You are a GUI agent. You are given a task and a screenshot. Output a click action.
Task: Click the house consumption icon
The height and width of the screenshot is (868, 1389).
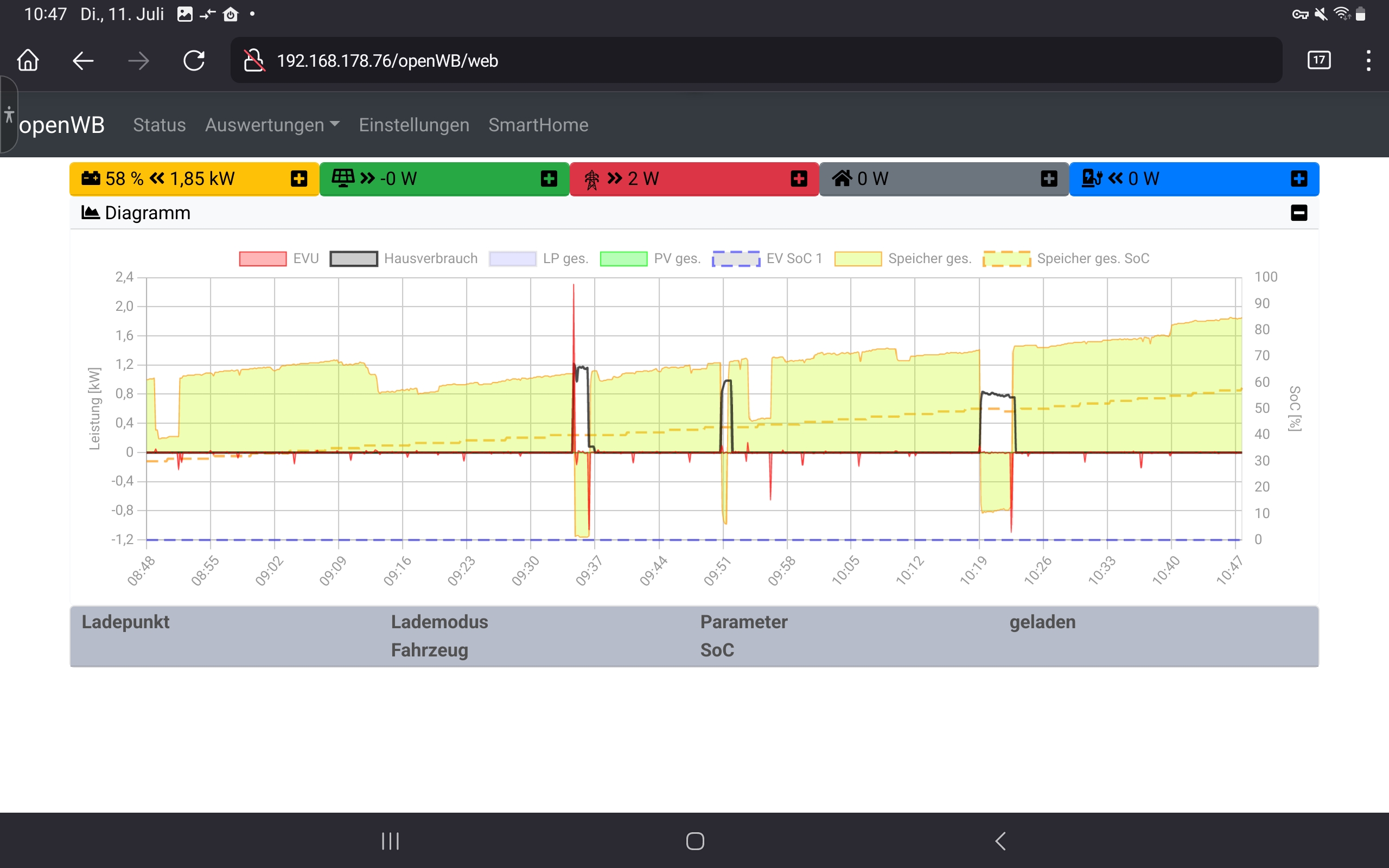click(x=842, y=178)
